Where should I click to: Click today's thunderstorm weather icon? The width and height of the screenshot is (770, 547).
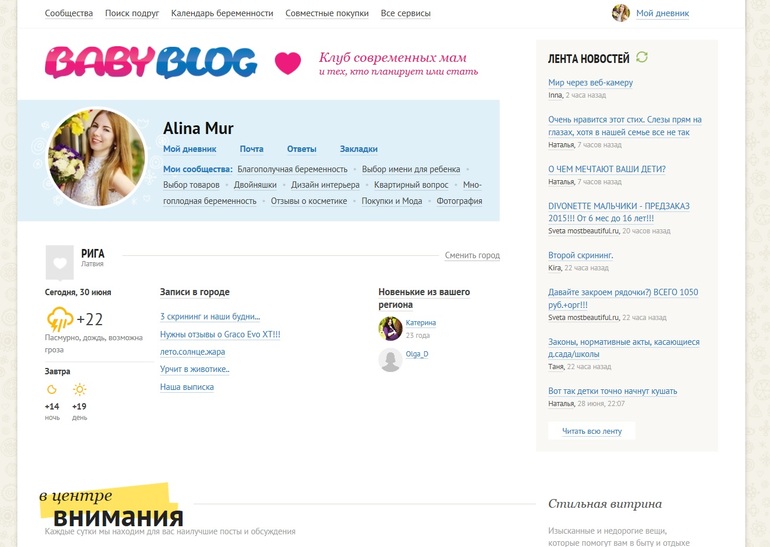(60, 319)
